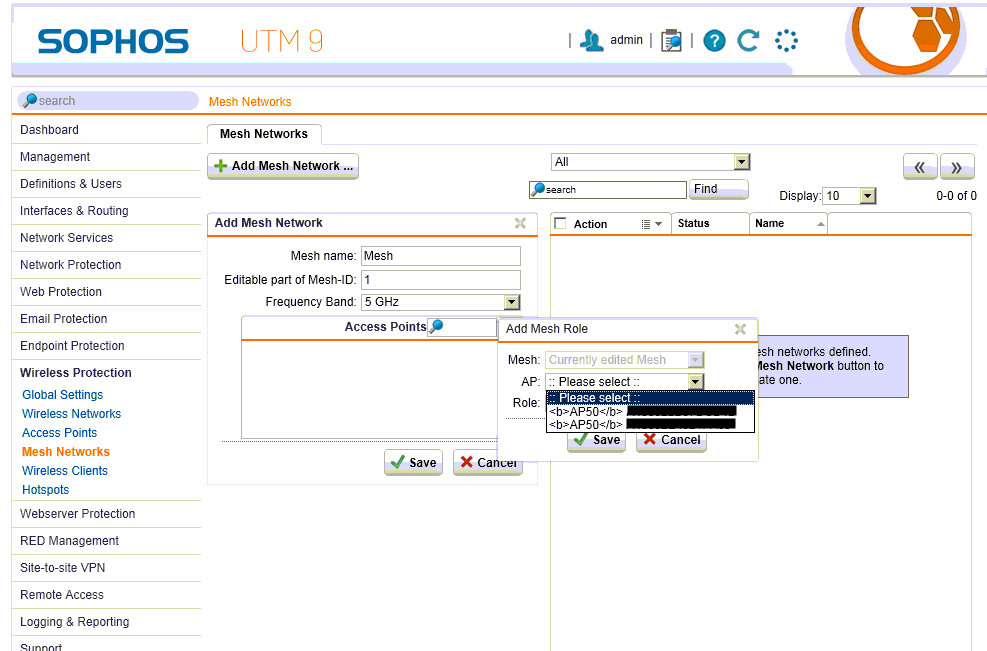
Task: Click the refresh arrow icon
Action: [748, 40]
